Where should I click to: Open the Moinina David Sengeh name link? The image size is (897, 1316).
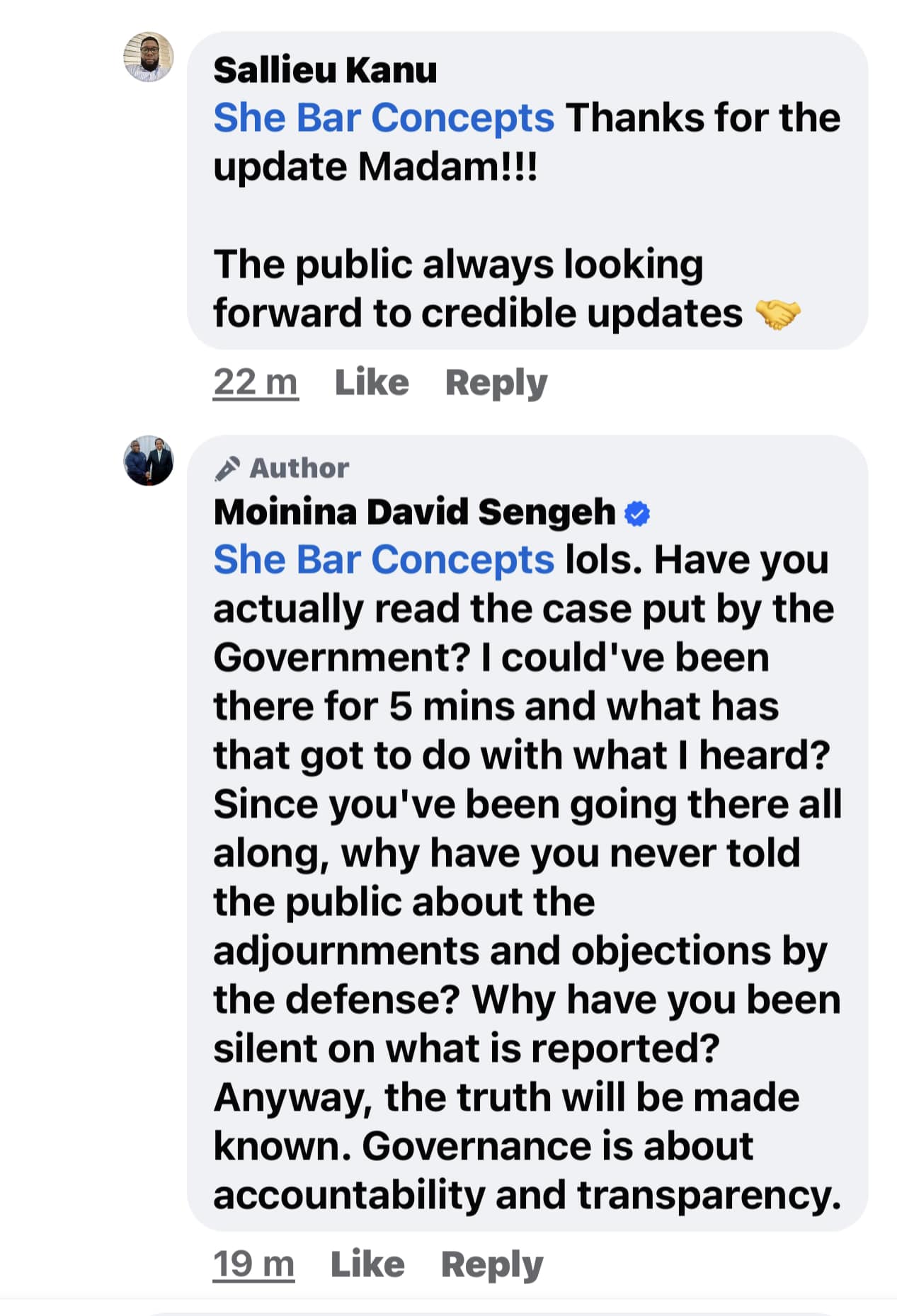point(414,512)
